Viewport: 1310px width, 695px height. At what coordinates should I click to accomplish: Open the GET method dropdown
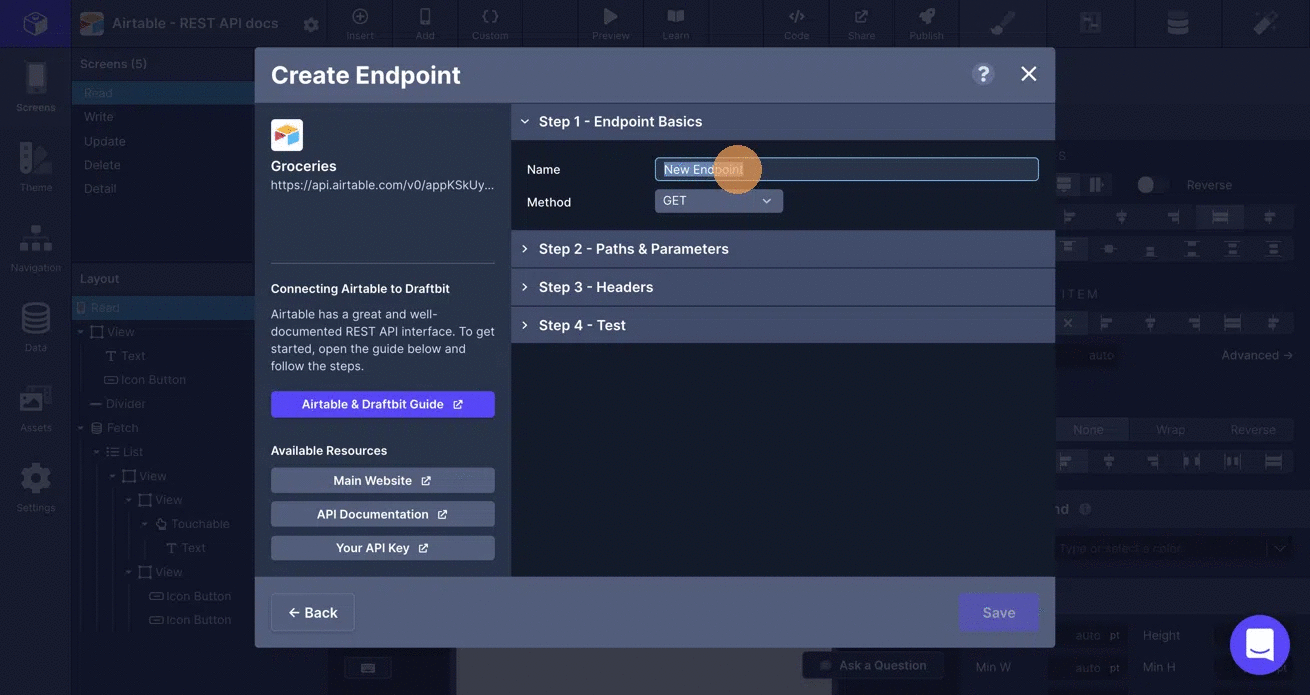point(719,201)
